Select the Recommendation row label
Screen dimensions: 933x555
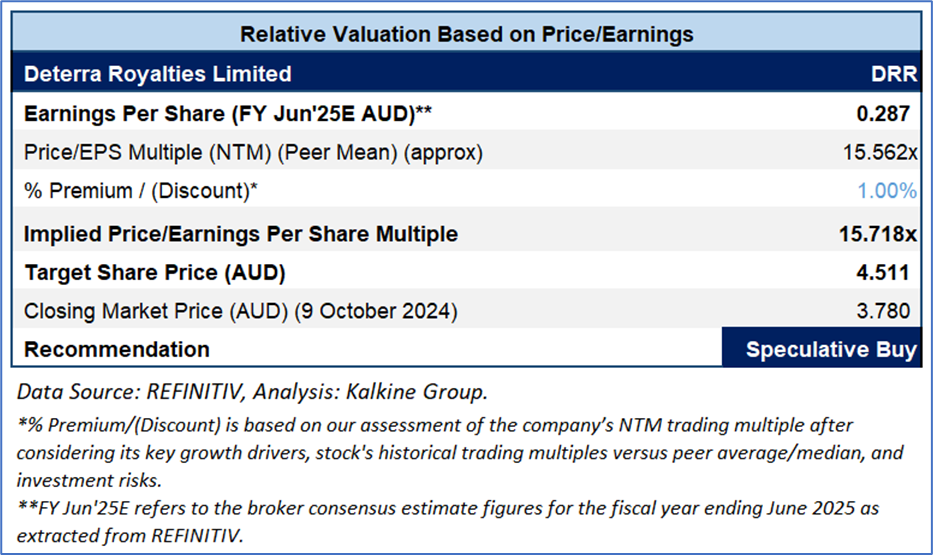[x=117, y=349]
